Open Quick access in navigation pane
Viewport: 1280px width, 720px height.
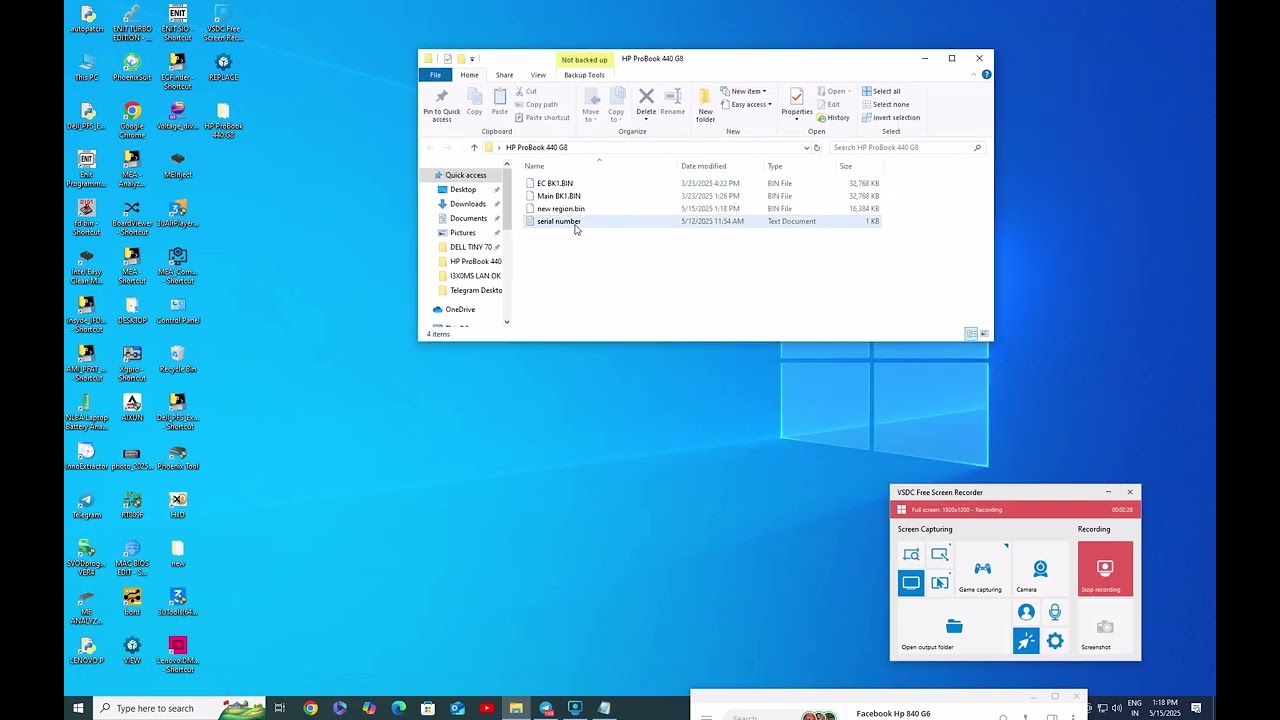pyautogui.click(x=466, y=175)
